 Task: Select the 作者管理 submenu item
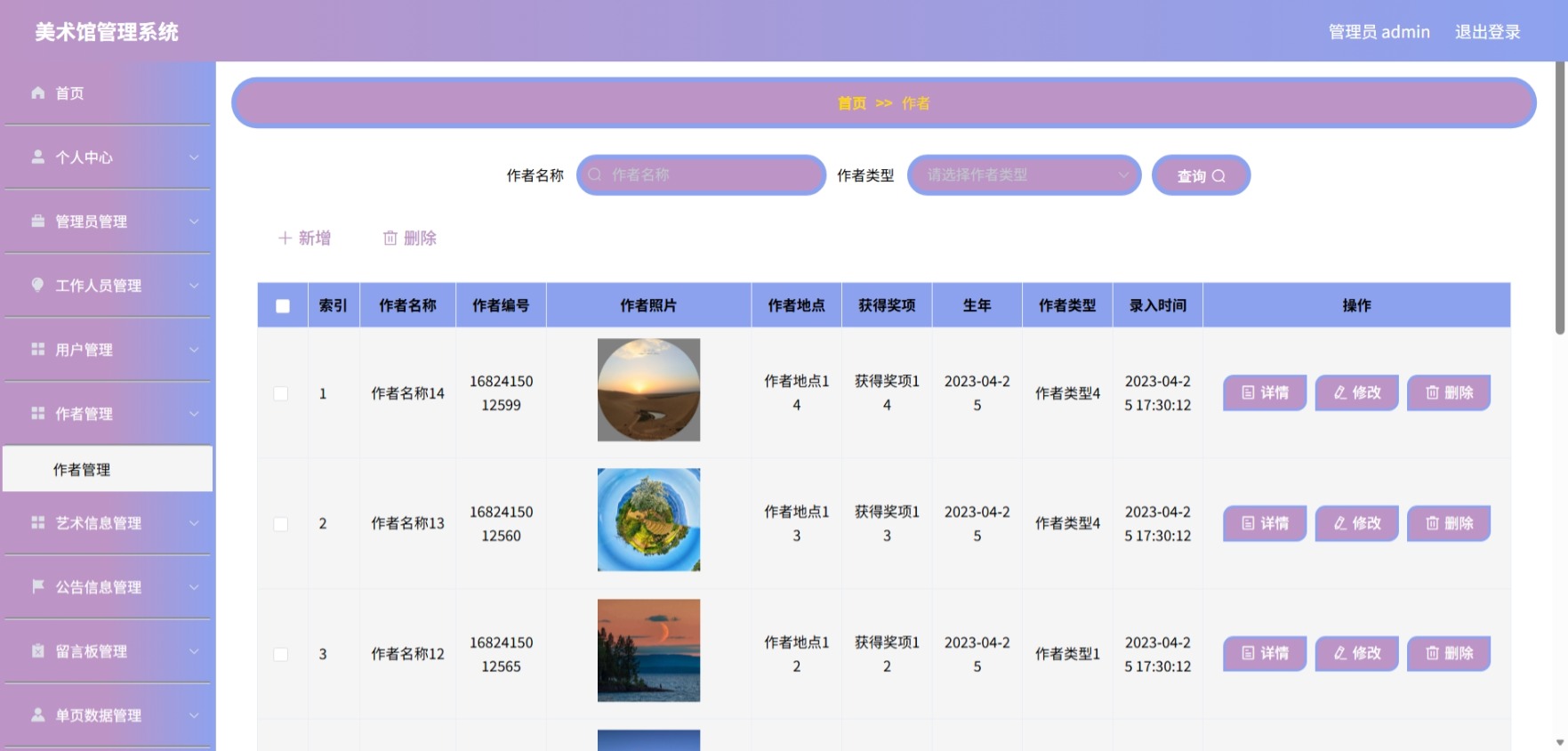[108, 469]
